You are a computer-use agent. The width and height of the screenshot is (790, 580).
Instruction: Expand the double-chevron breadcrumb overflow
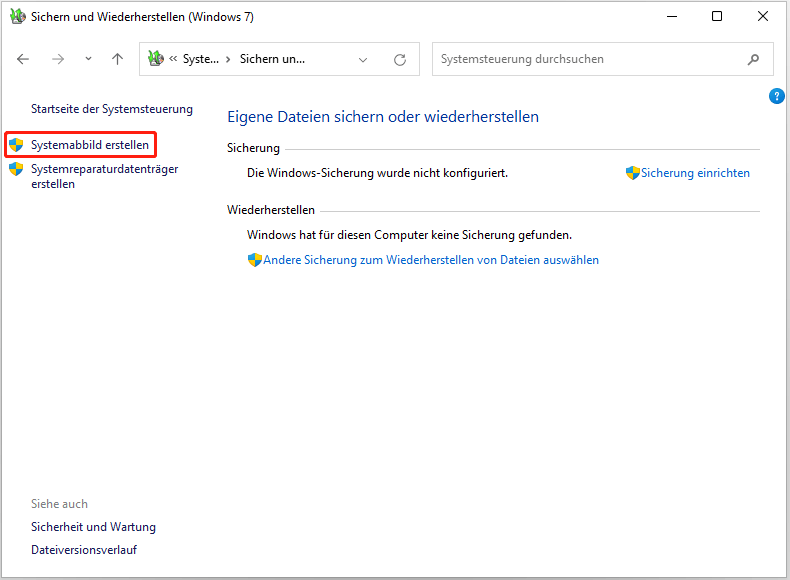[173, 59]
